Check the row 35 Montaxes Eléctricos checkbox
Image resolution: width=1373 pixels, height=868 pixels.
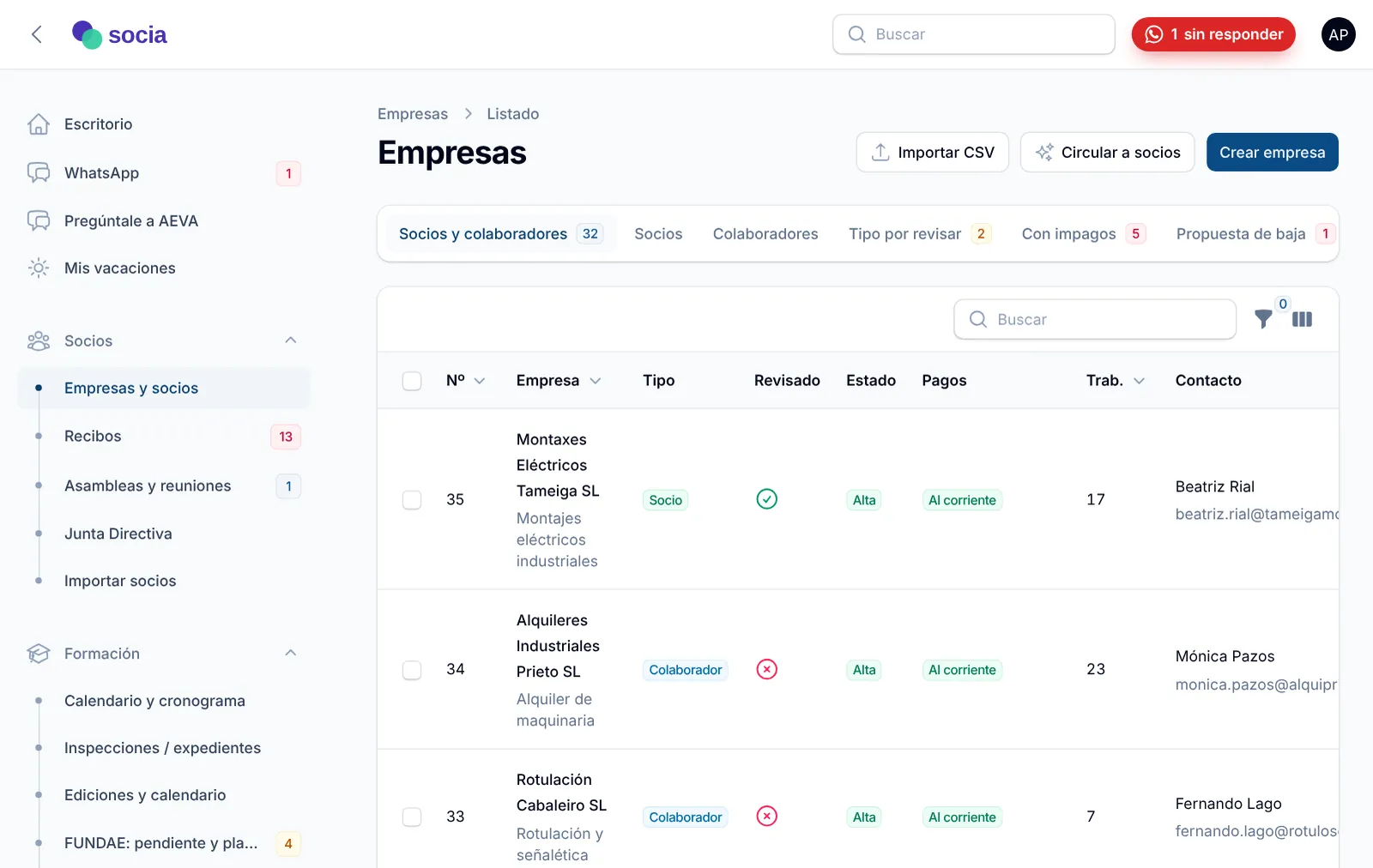click(412, 500)
